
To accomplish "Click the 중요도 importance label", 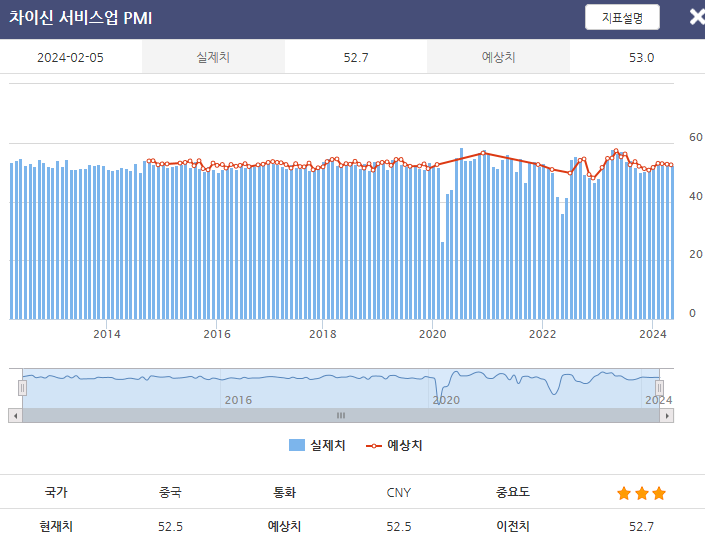I will [x=513, y=492].
